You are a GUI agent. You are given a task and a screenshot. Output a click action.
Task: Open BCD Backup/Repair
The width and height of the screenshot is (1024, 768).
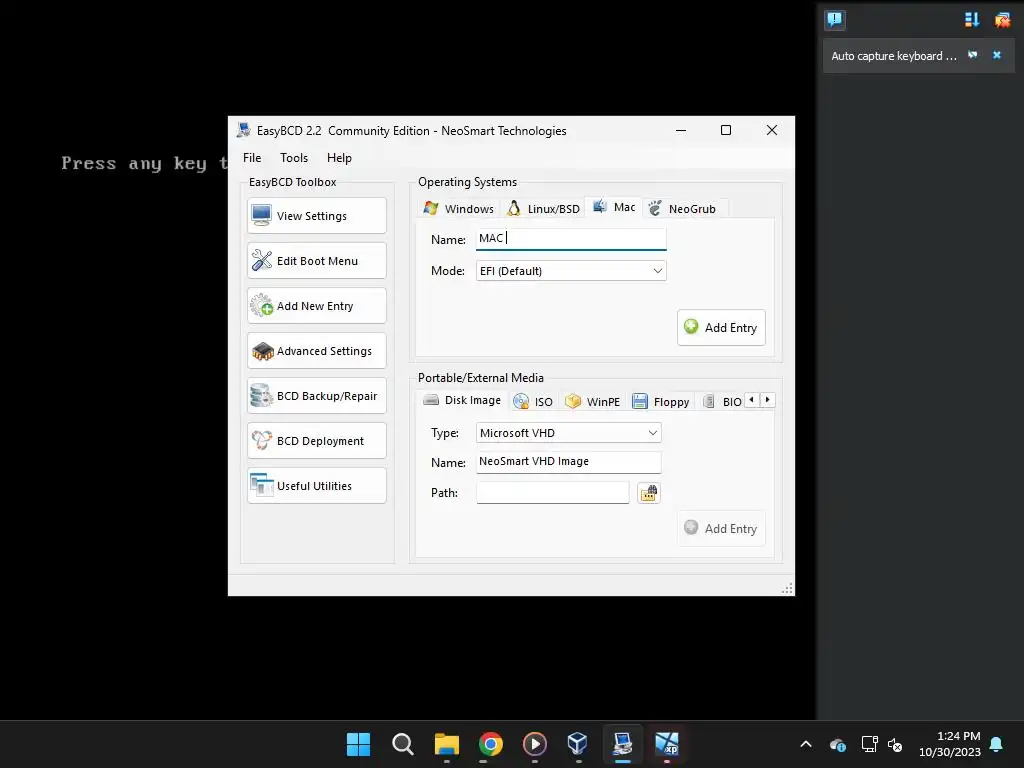click(x=317, y=396)
